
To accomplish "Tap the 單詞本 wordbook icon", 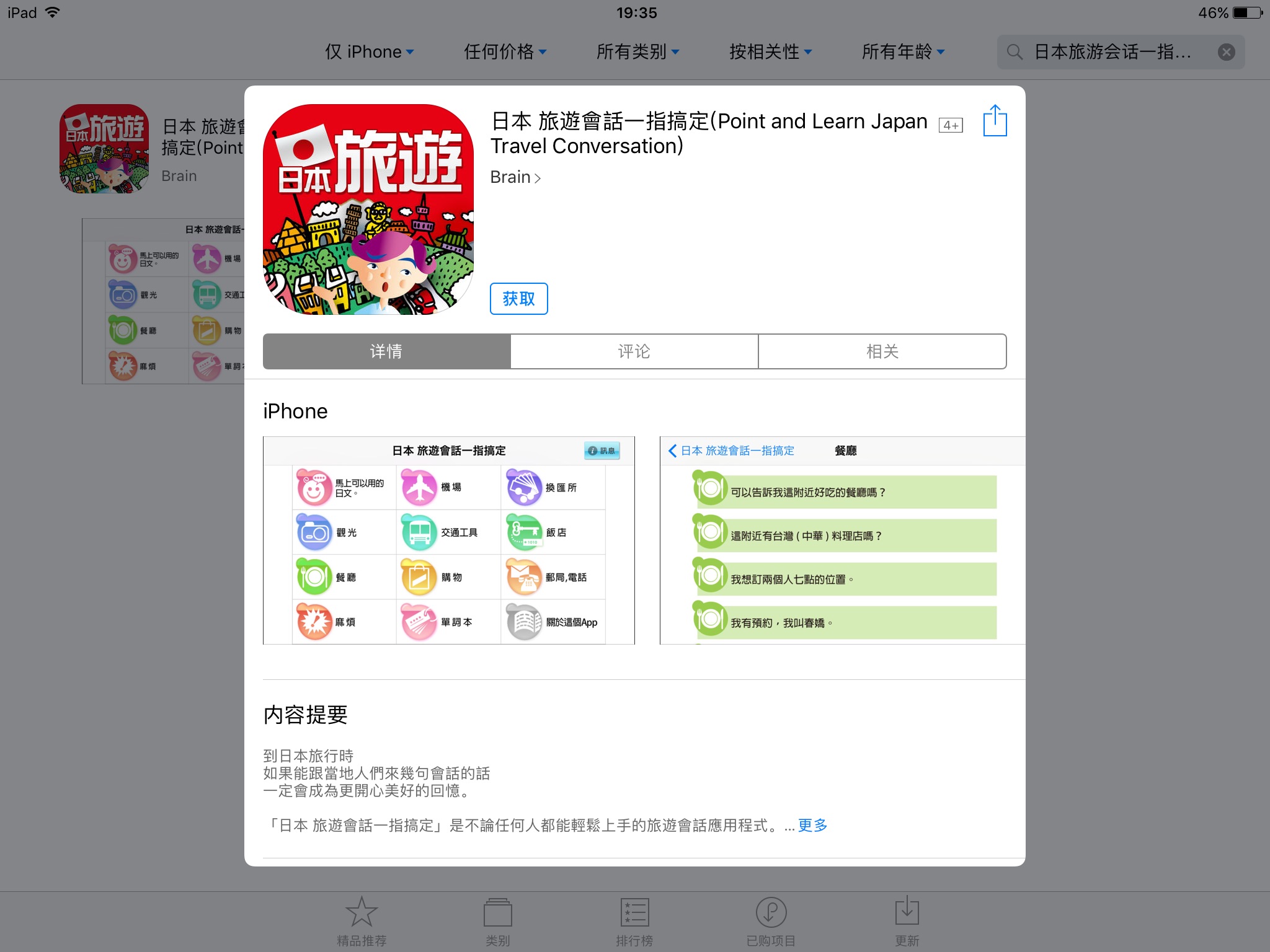I will tap(420, 622).
